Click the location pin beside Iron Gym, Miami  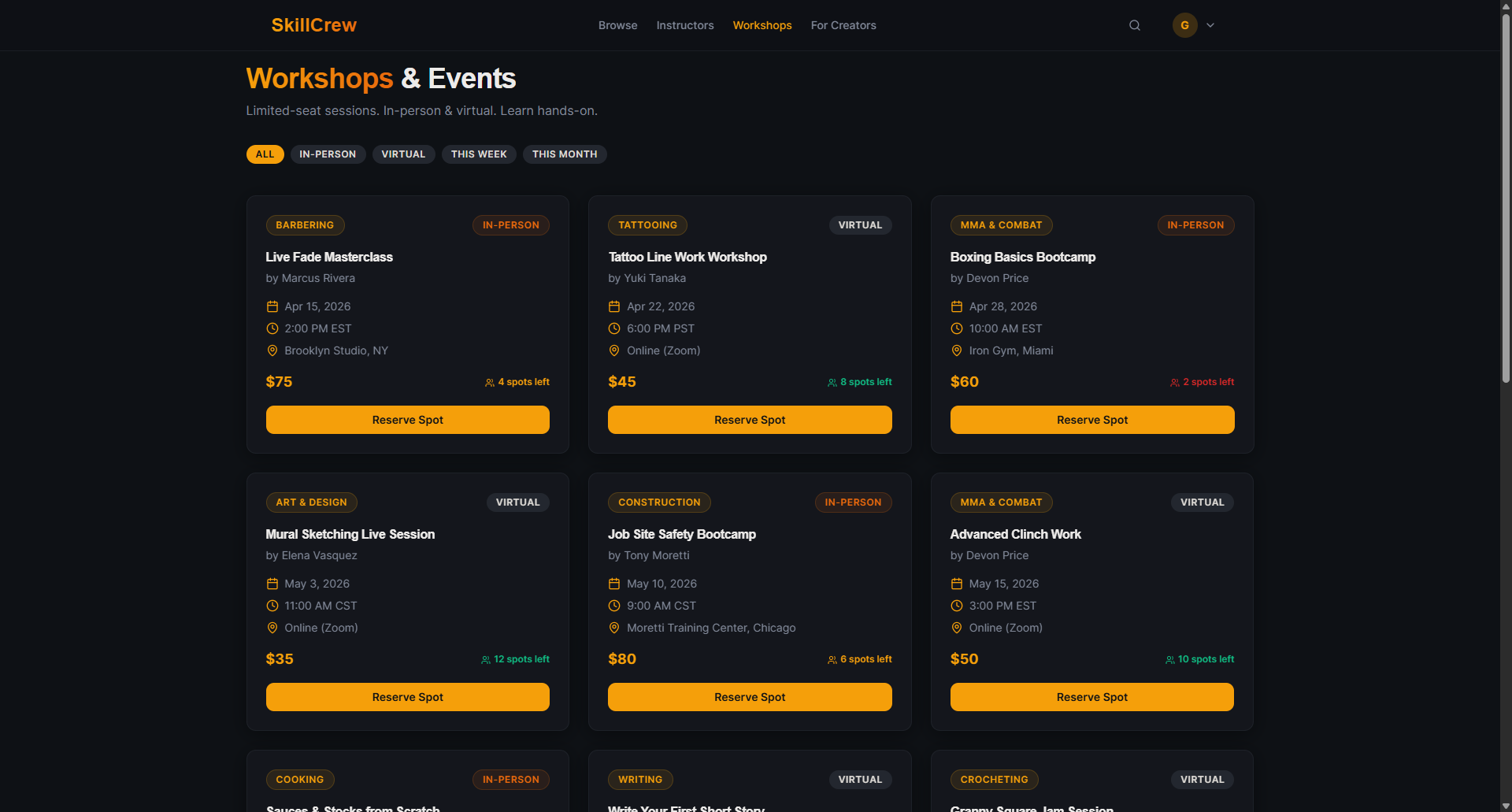(957, 350)
